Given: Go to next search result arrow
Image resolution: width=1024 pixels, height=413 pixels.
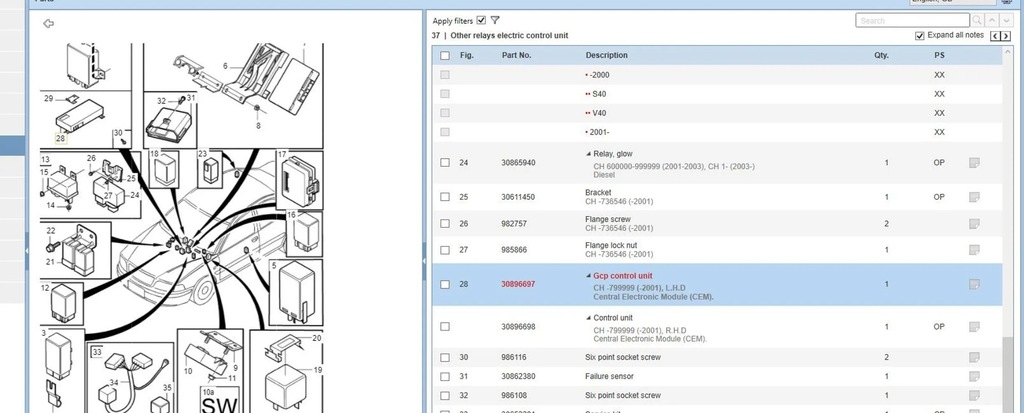Looking at the screenshot, I should pyautogui.click(x=1006, y=20).
